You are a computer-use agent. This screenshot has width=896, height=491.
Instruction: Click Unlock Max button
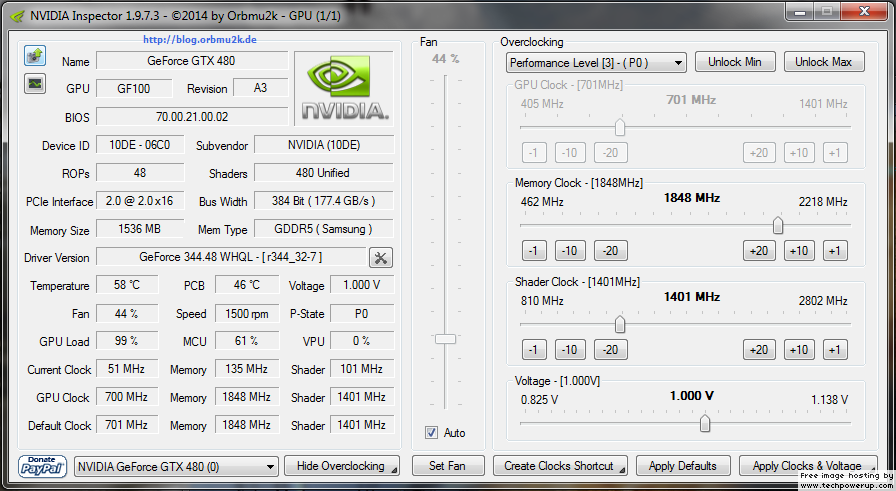click(x=823, y=62)
